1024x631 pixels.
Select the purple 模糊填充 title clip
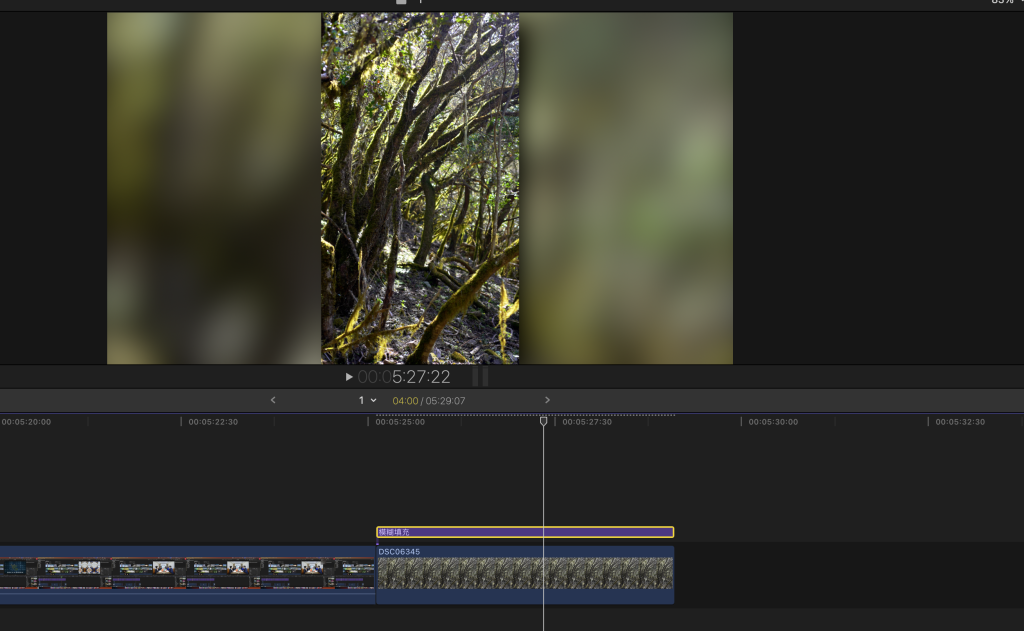(525, 532)
